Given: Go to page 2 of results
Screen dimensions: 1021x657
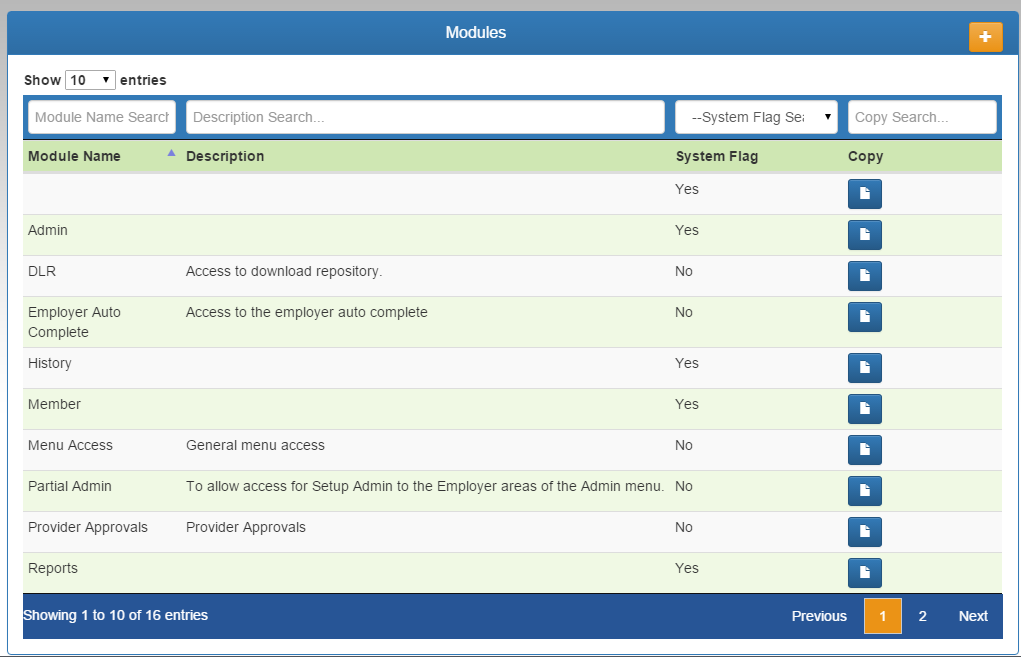Looking at the screenshot, I should click(x=922, y=616).
